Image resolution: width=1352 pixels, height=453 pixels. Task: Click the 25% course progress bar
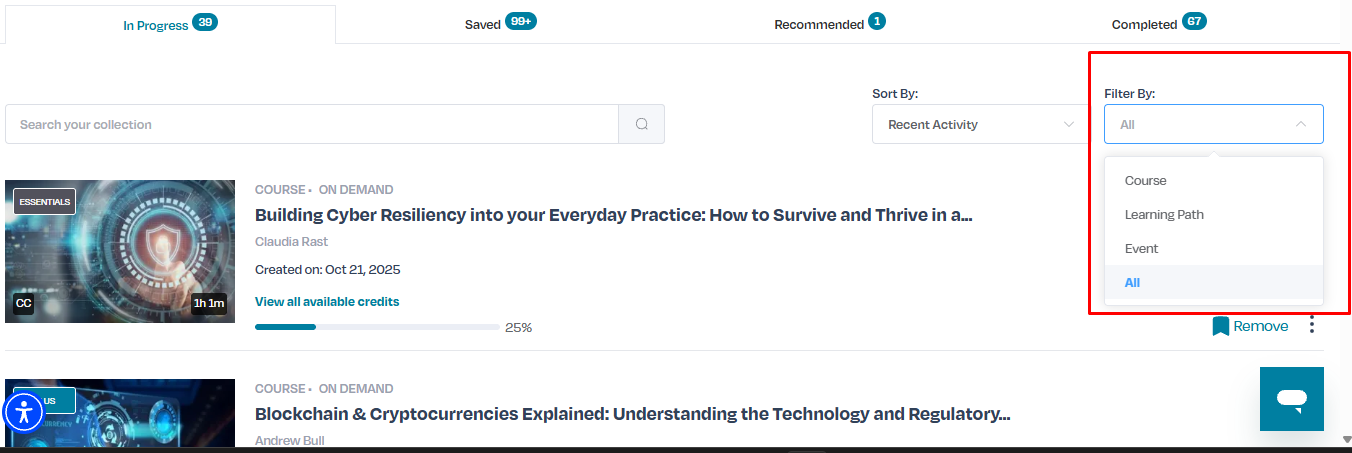pyautogui.click(x=377, y=327)
